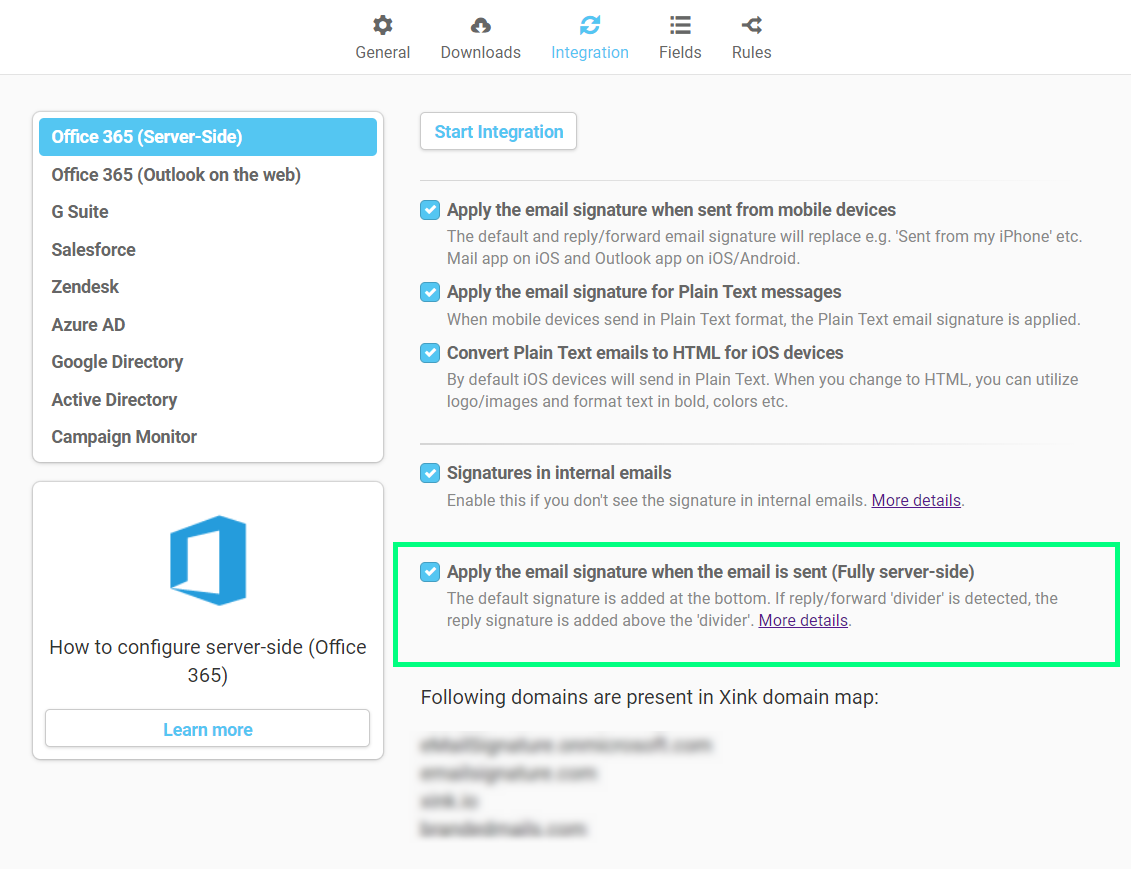Open More details link for internal emails
This screenshot has width=1131, height=869.
click(916, 500)
